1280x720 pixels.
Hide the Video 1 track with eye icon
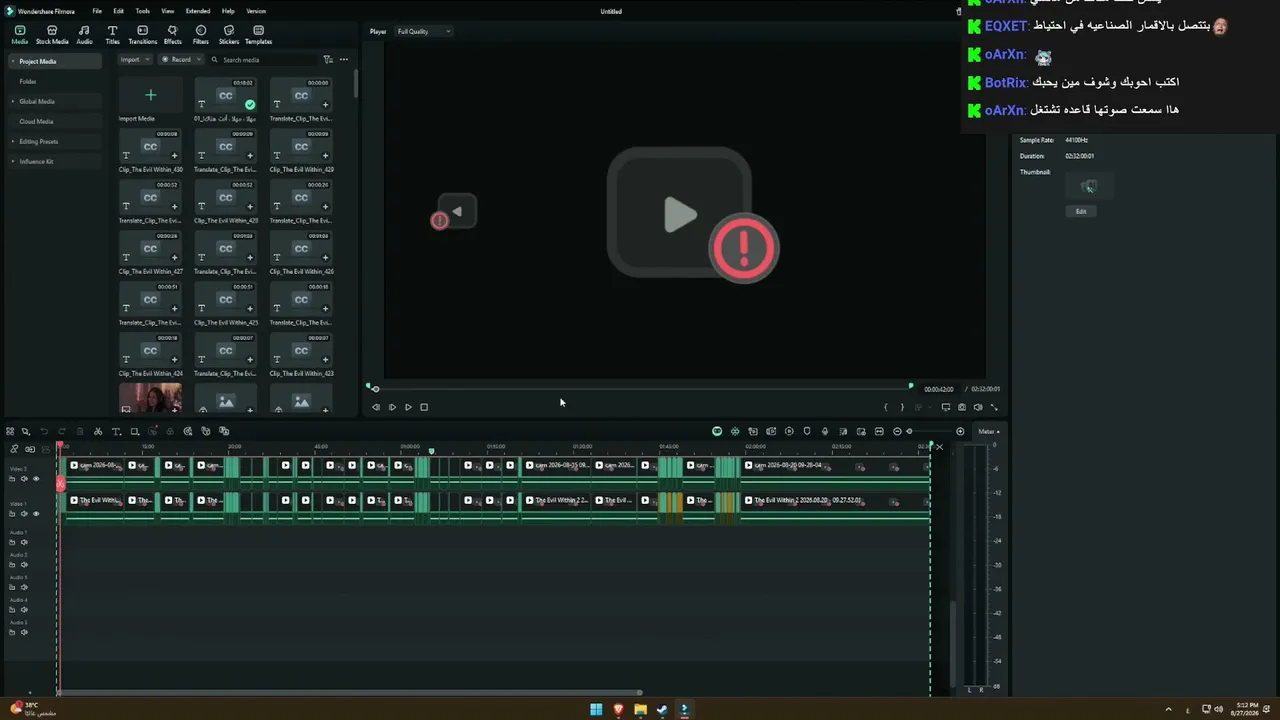click(x=36, y=514)
